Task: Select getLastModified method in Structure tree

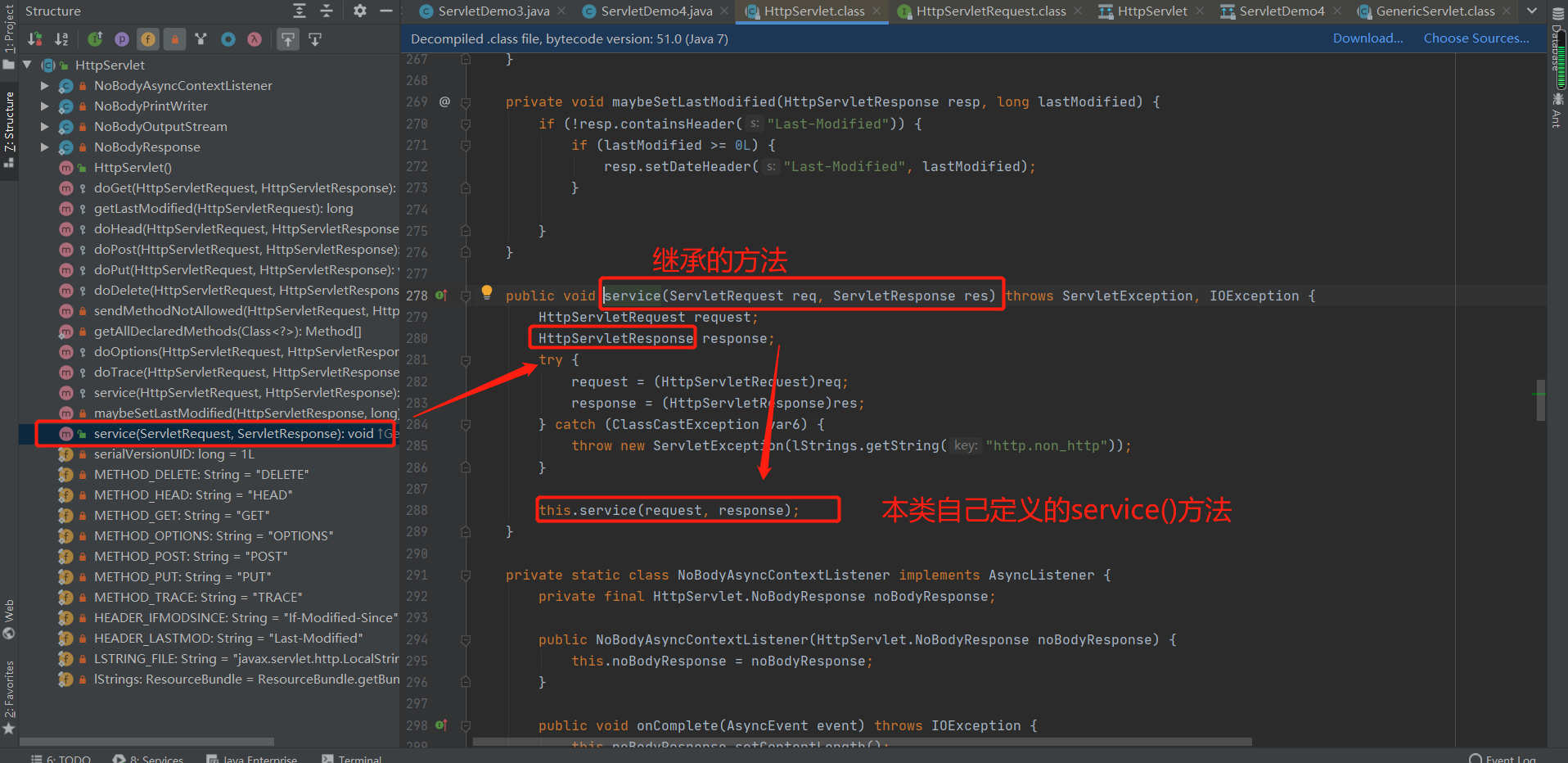Action: (x=223, y=208)
